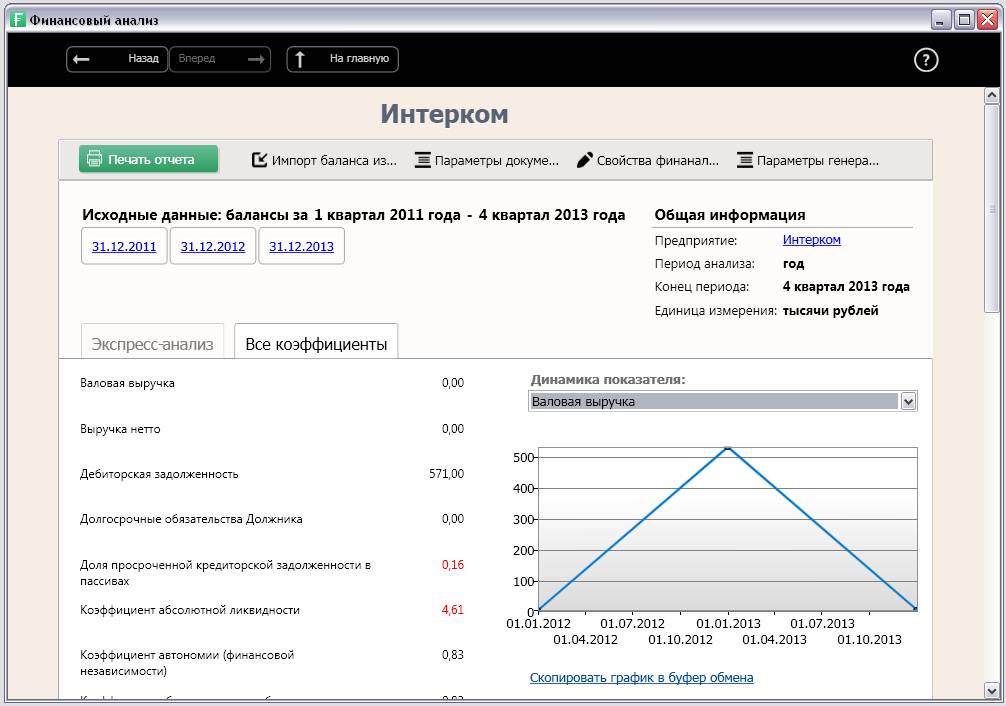Select the Все коэффициенты tab
Image resolution: width=1006 pixels, height=706 pixels.
[x=316, y=344]
